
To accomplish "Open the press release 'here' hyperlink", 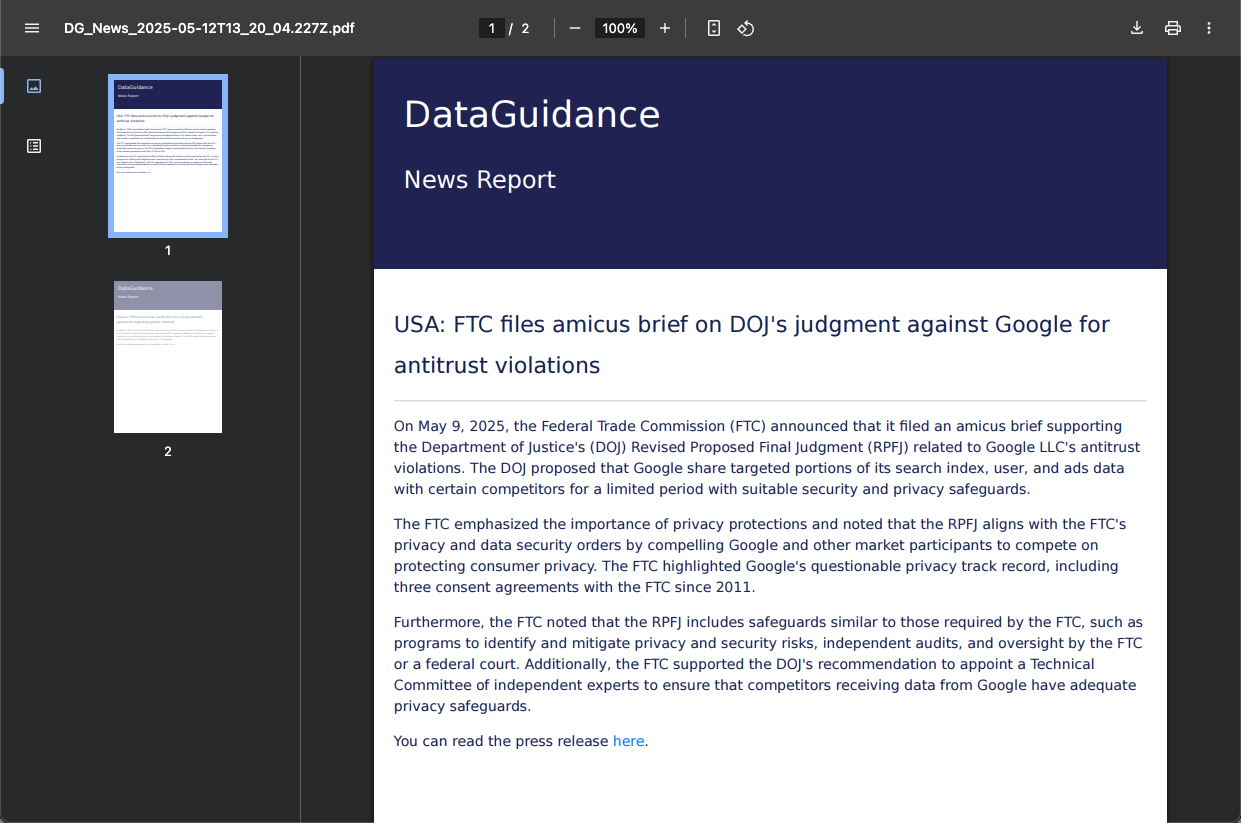I will click(x=628, y=741).
